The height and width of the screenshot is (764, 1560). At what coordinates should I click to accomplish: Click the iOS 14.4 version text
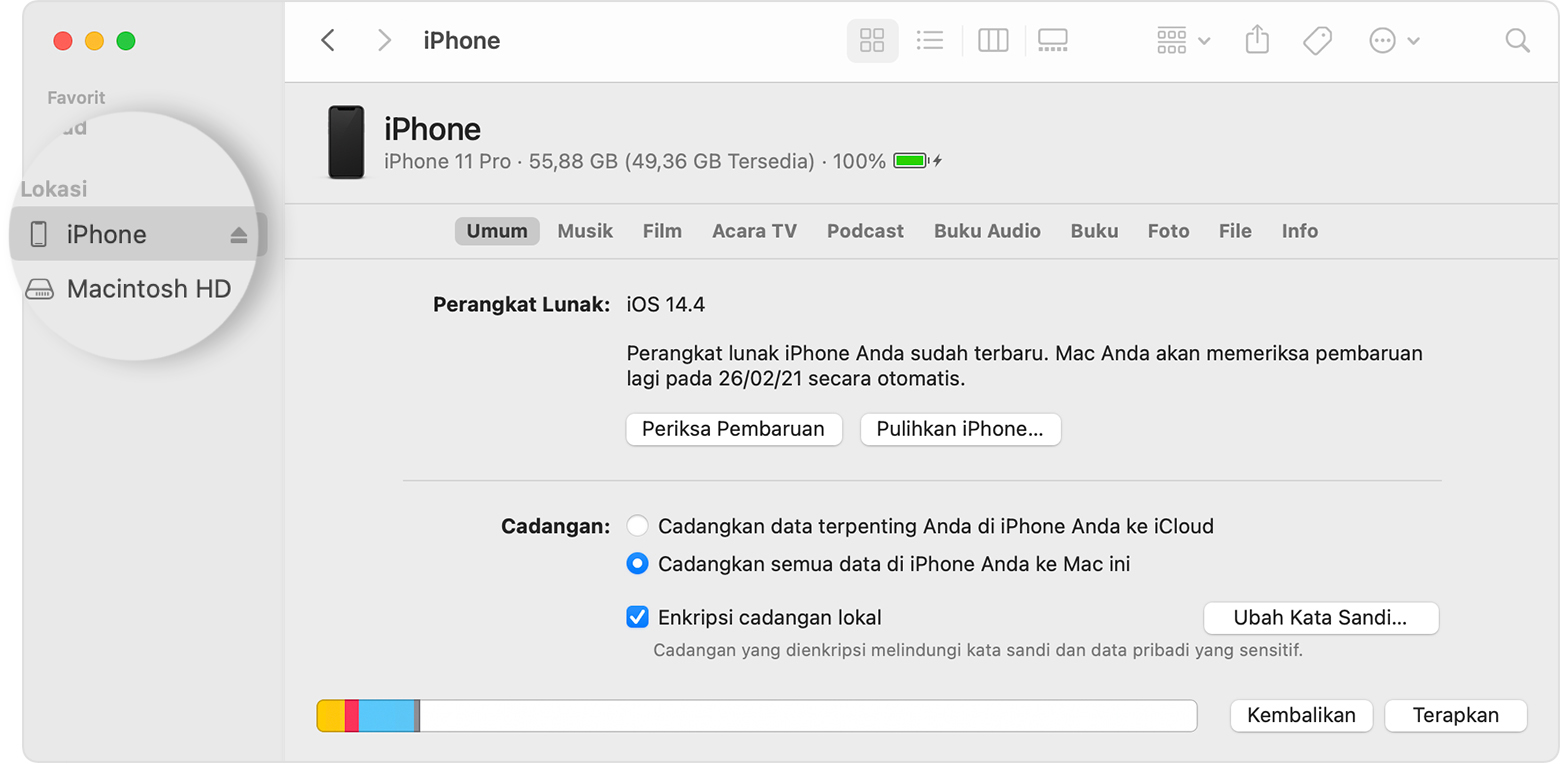coord(666,305)
